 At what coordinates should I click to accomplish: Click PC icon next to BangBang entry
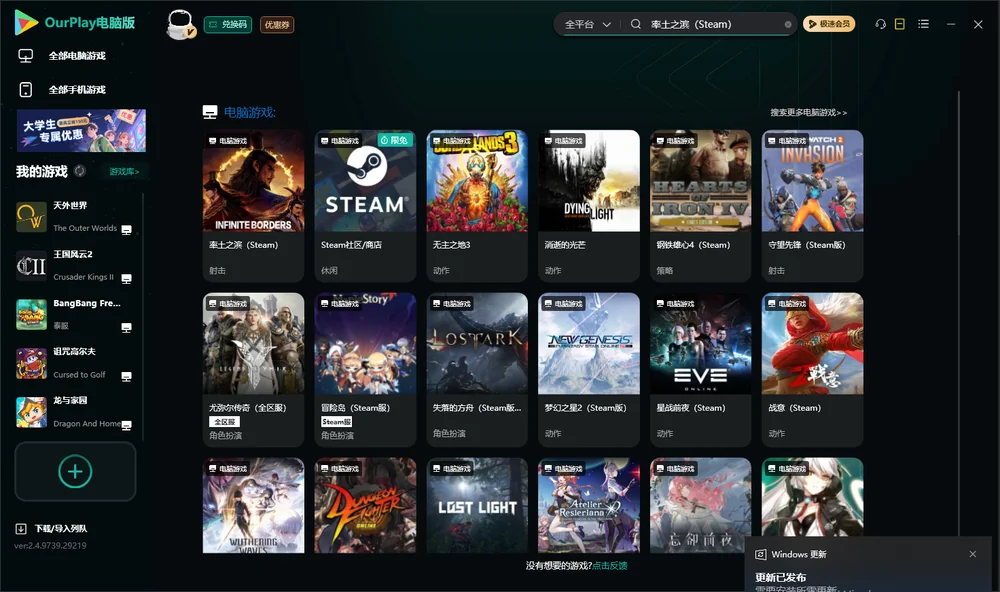click(127, 328)
